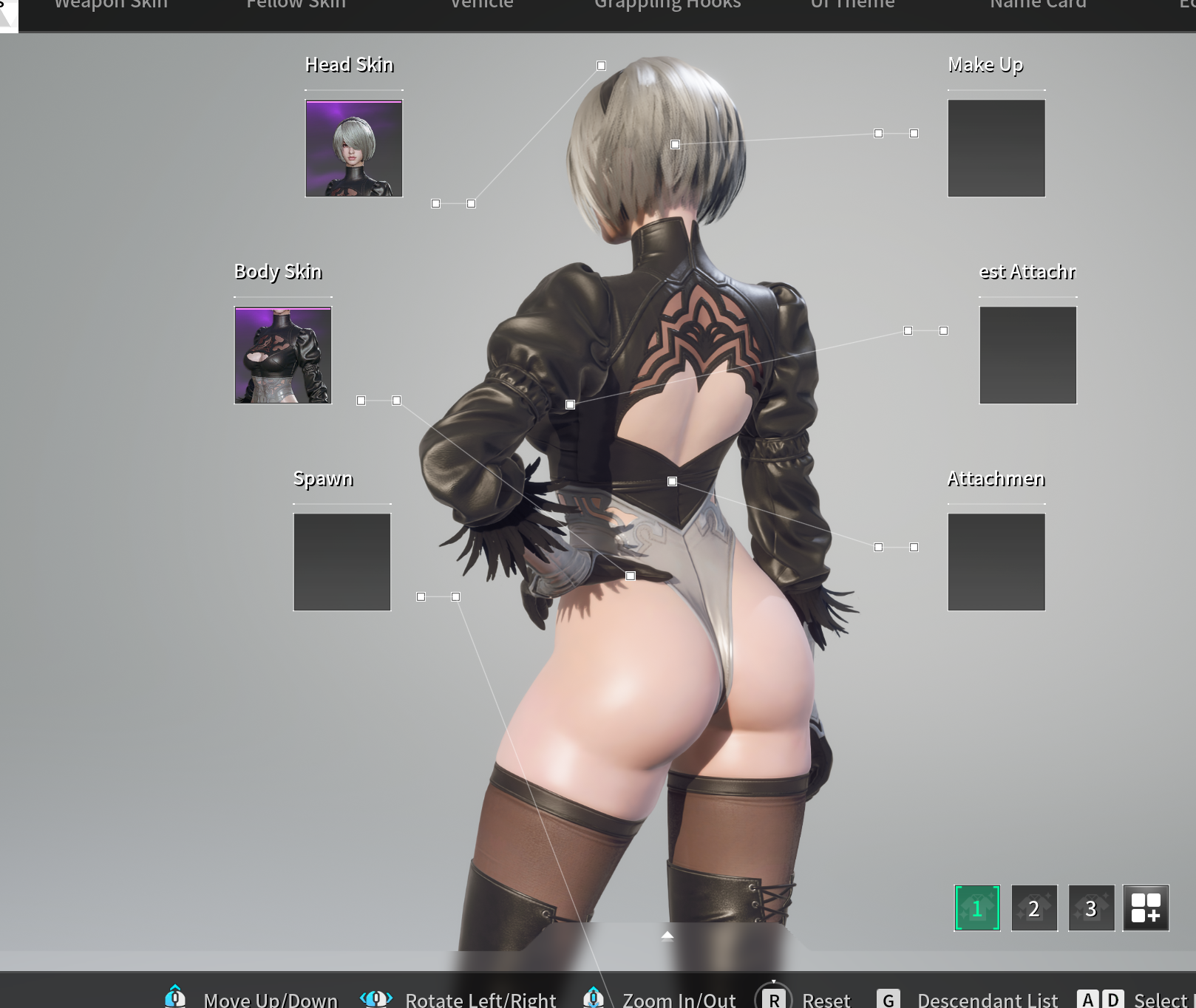This screenshot has height=1008, width=1196.
Task: Open the UI Theme tab
Action: point(853,4)
